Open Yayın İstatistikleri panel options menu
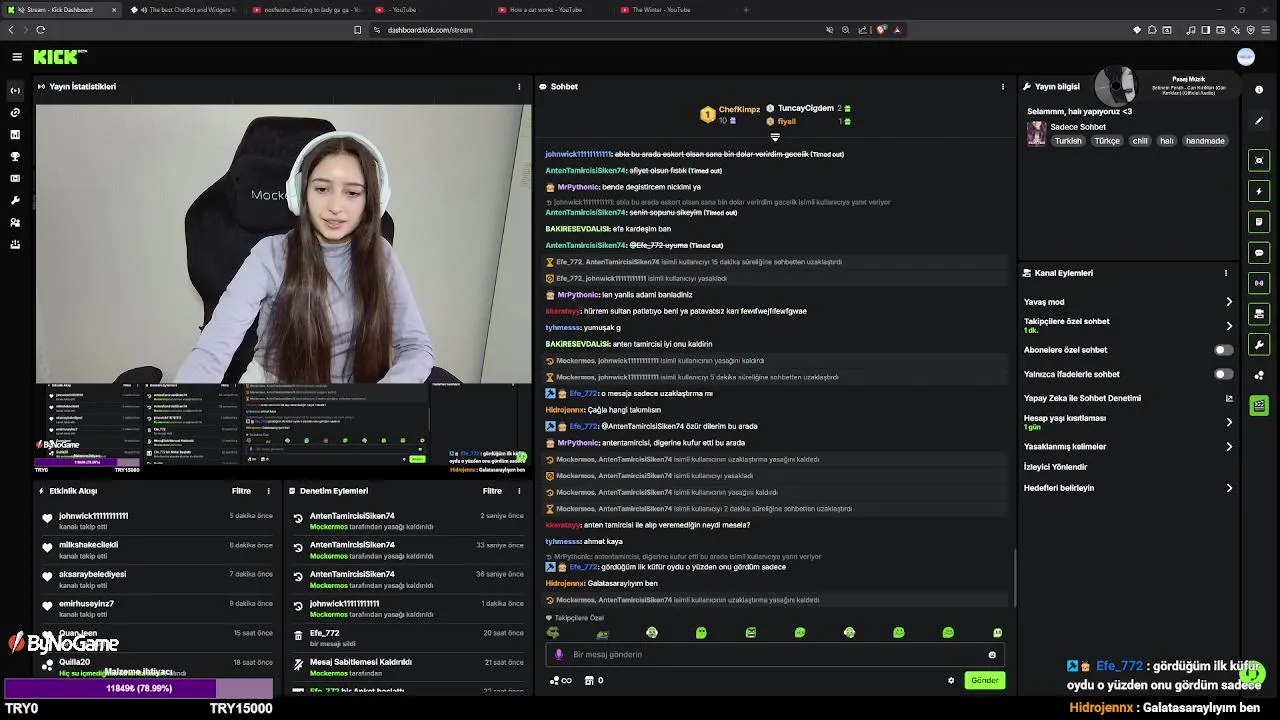Viewport: 1280px width, 720px height. pyautogui.click(x=519, y=87)
